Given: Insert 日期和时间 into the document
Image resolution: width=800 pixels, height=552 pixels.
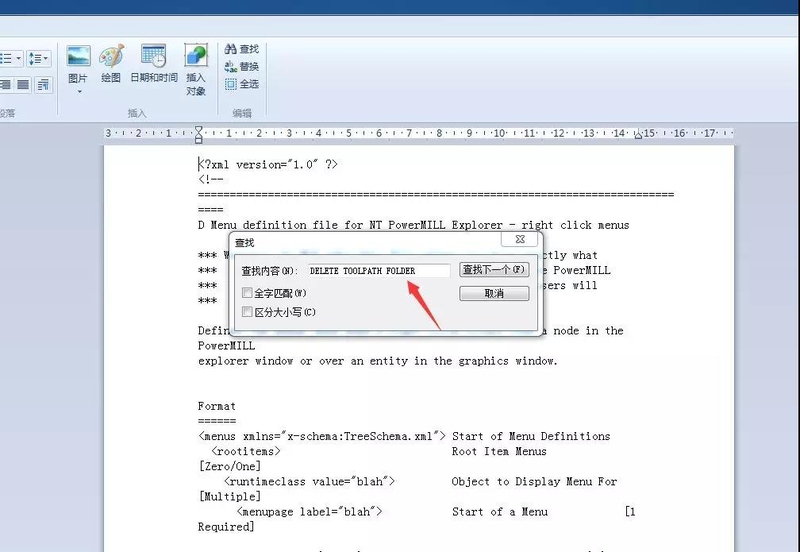Looking at the screenshot, I should 154,63.
